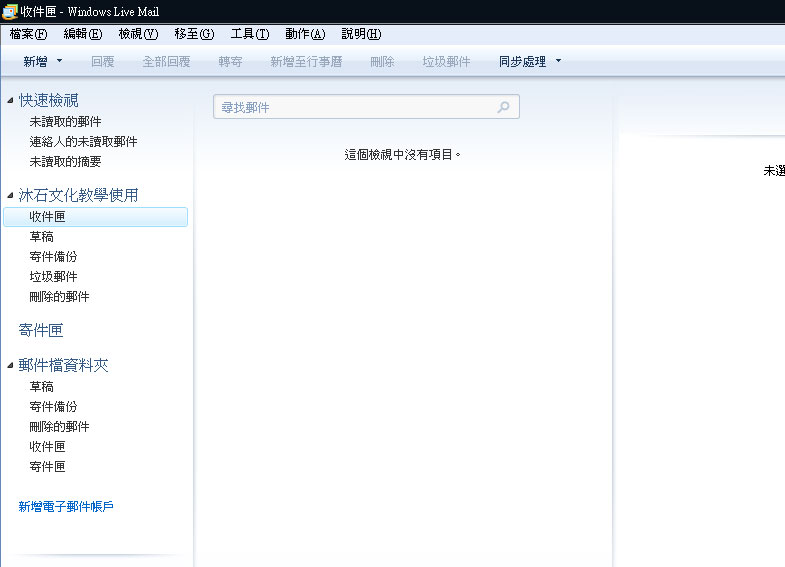Click the magnifier icon in the search box
This screenshot has height=567, width=785.
(x=503, y=107)
